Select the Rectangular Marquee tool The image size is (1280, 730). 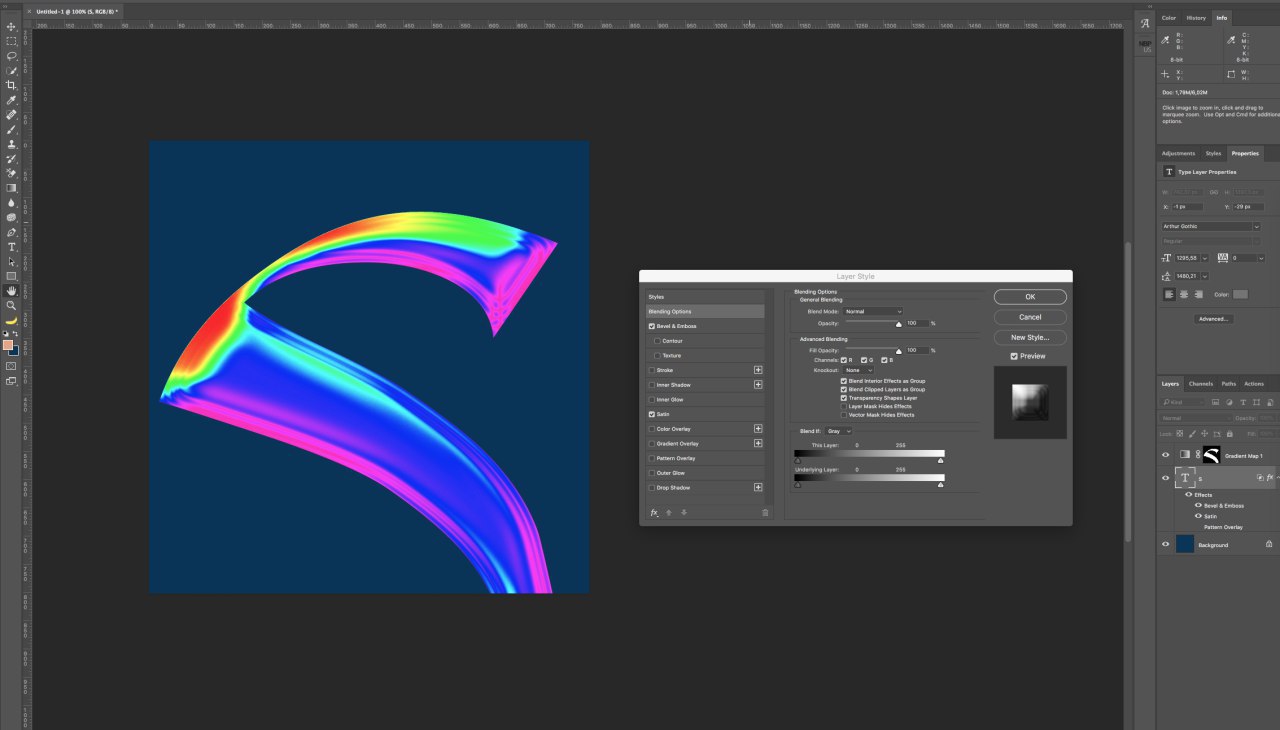(12, 41)
